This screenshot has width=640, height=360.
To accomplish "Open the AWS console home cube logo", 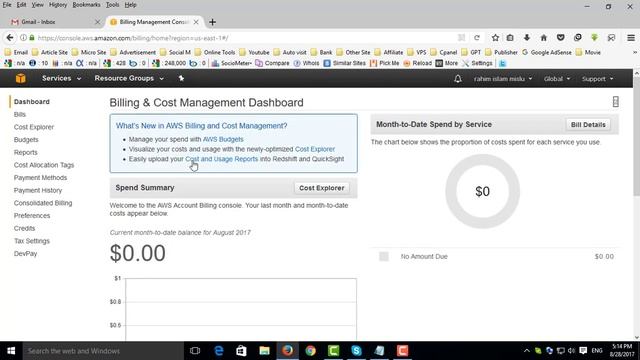I will pyautogui.click(x=20, y=78).
